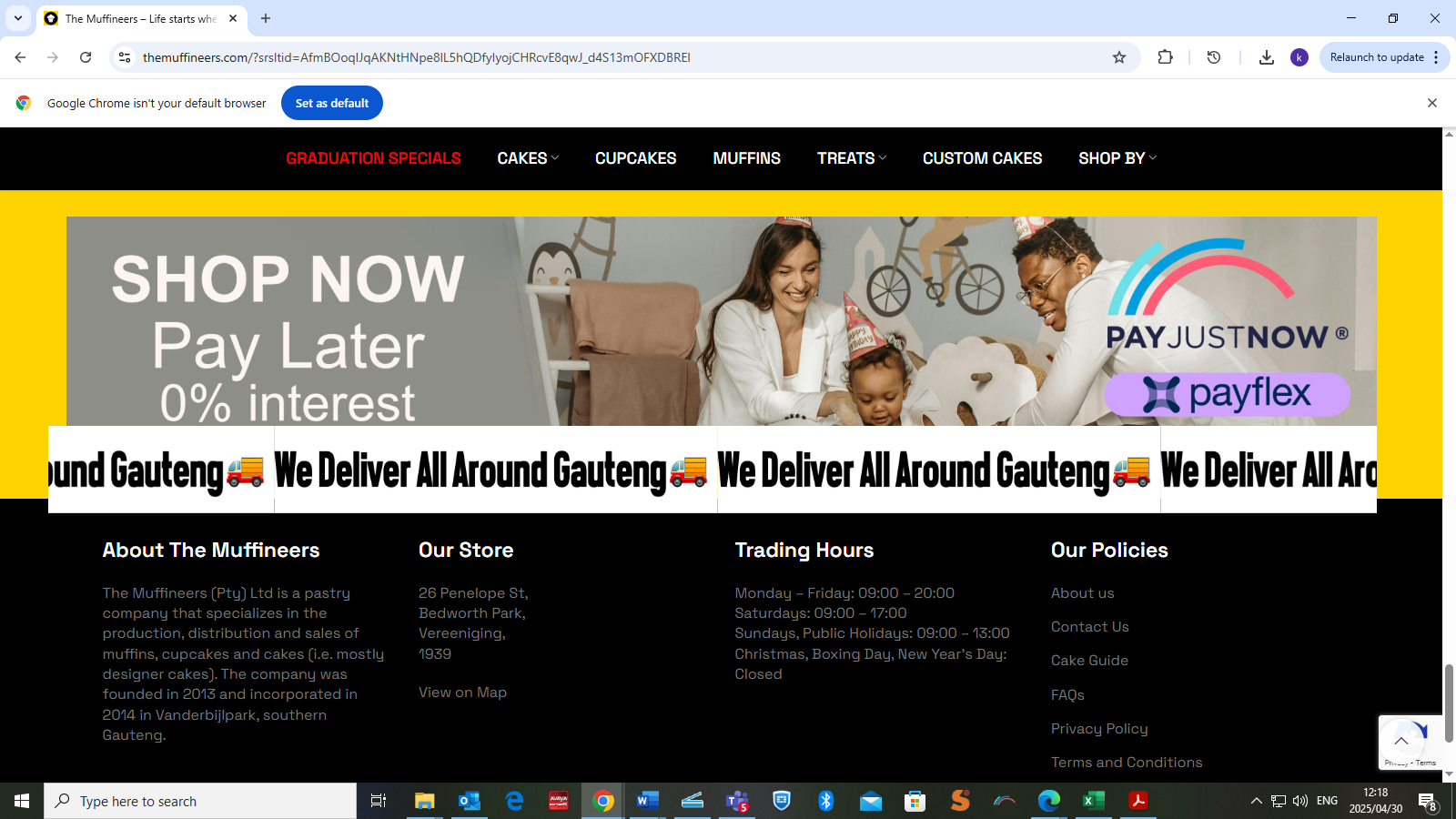View site information icon in address bar
The image size is (1456, 819).
[125, 57]
